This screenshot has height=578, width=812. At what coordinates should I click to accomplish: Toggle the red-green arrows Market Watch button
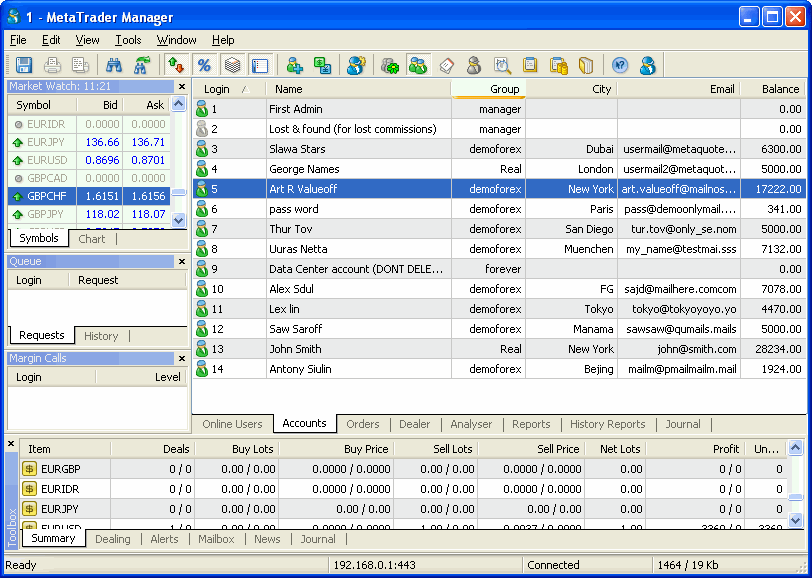[x=176, y=66]
